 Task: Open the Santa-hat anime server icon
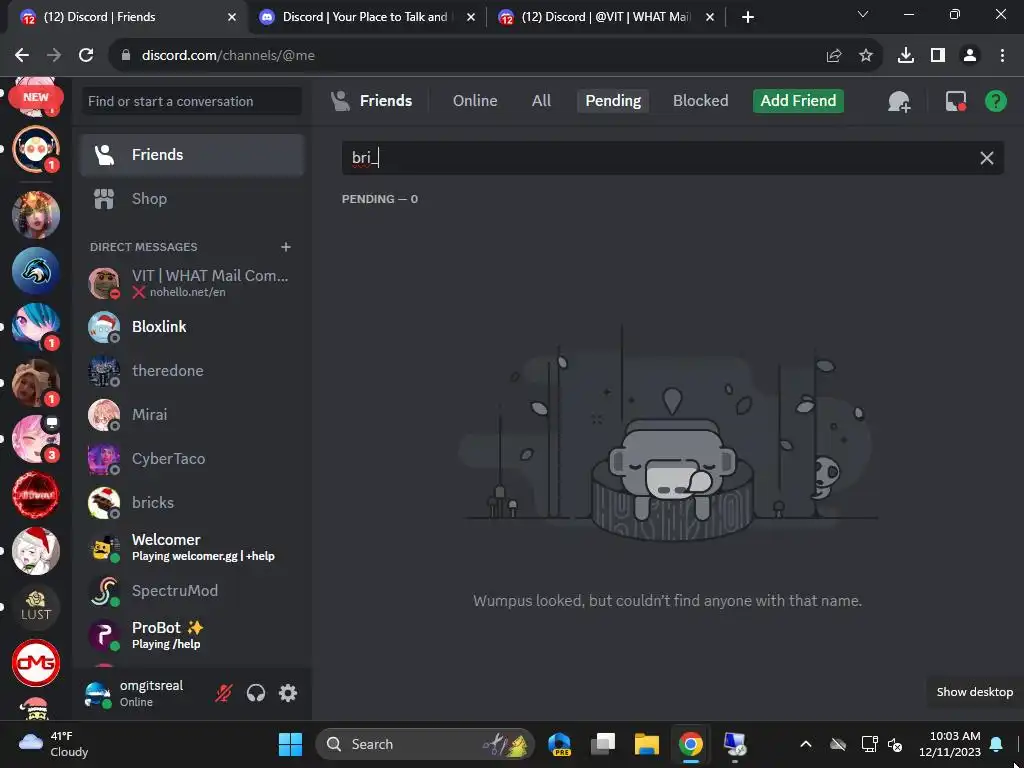[36, 551]
